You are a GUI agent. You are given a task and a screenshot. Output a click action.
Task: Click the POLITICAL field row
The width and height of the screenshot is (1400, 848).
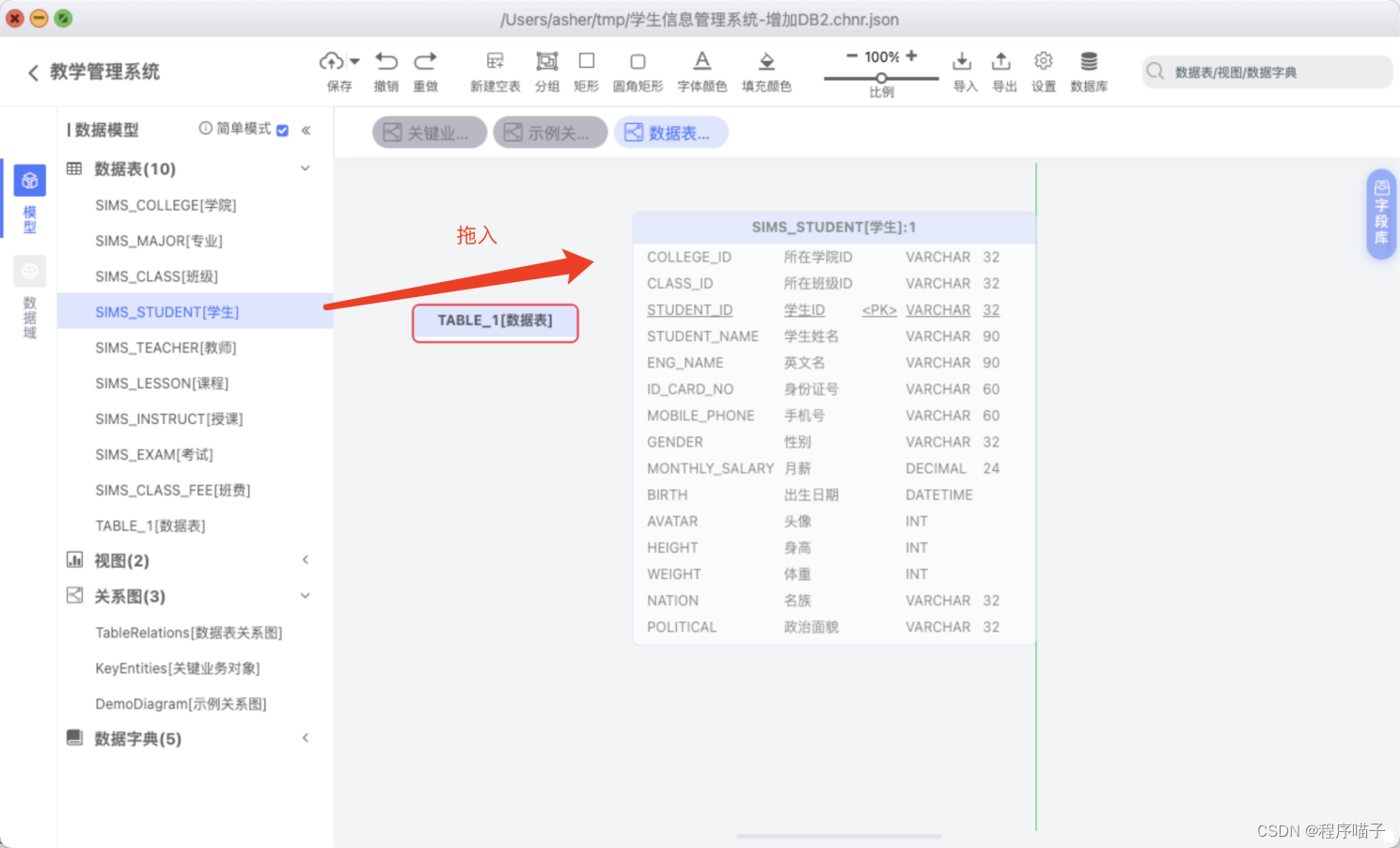(x=834, y=627)
